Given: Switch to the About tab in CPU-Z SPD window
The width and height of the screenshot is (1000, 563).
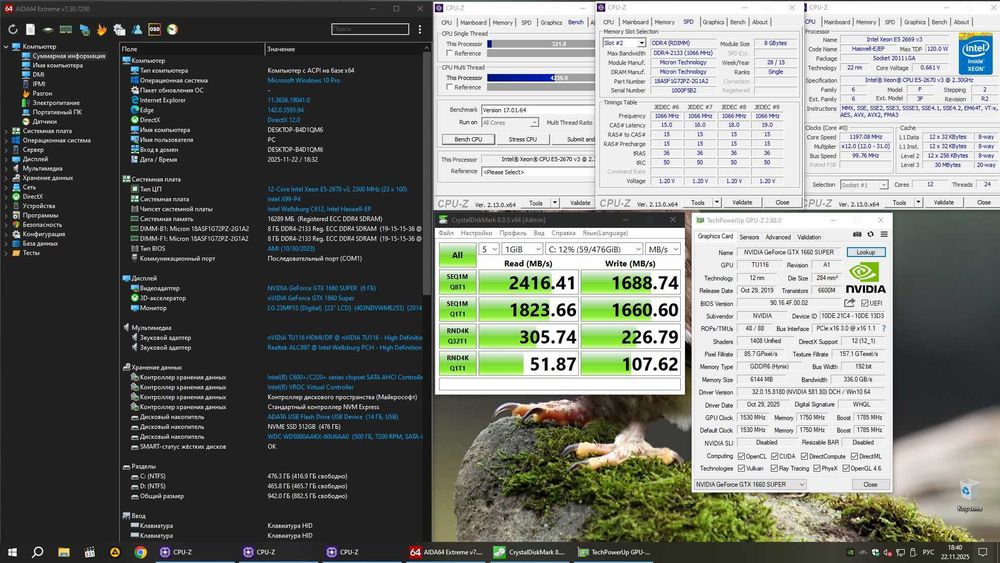Looking at the screenshot, I should pyautogui.click(x=760, y=22).
